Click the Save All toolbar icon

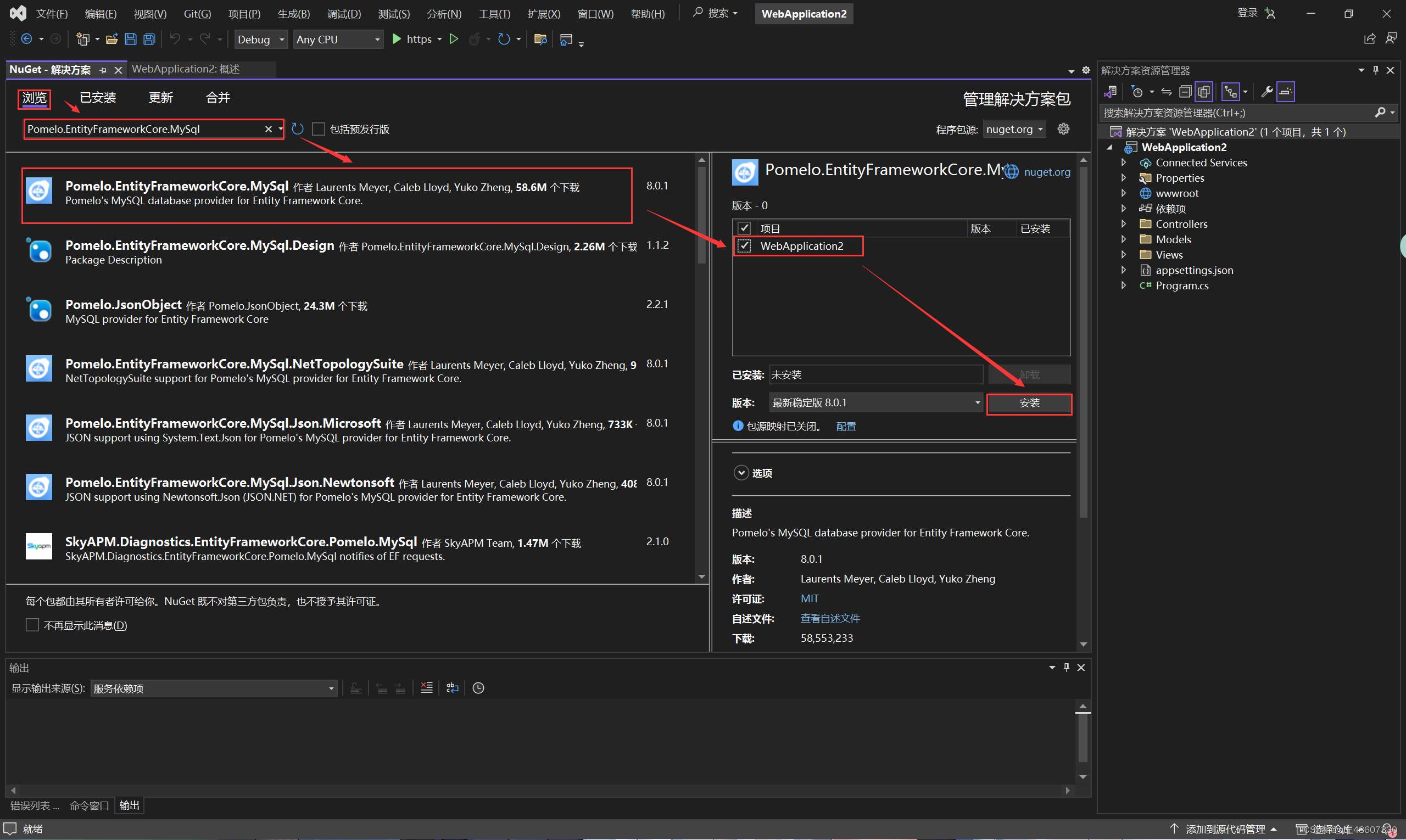149,39
